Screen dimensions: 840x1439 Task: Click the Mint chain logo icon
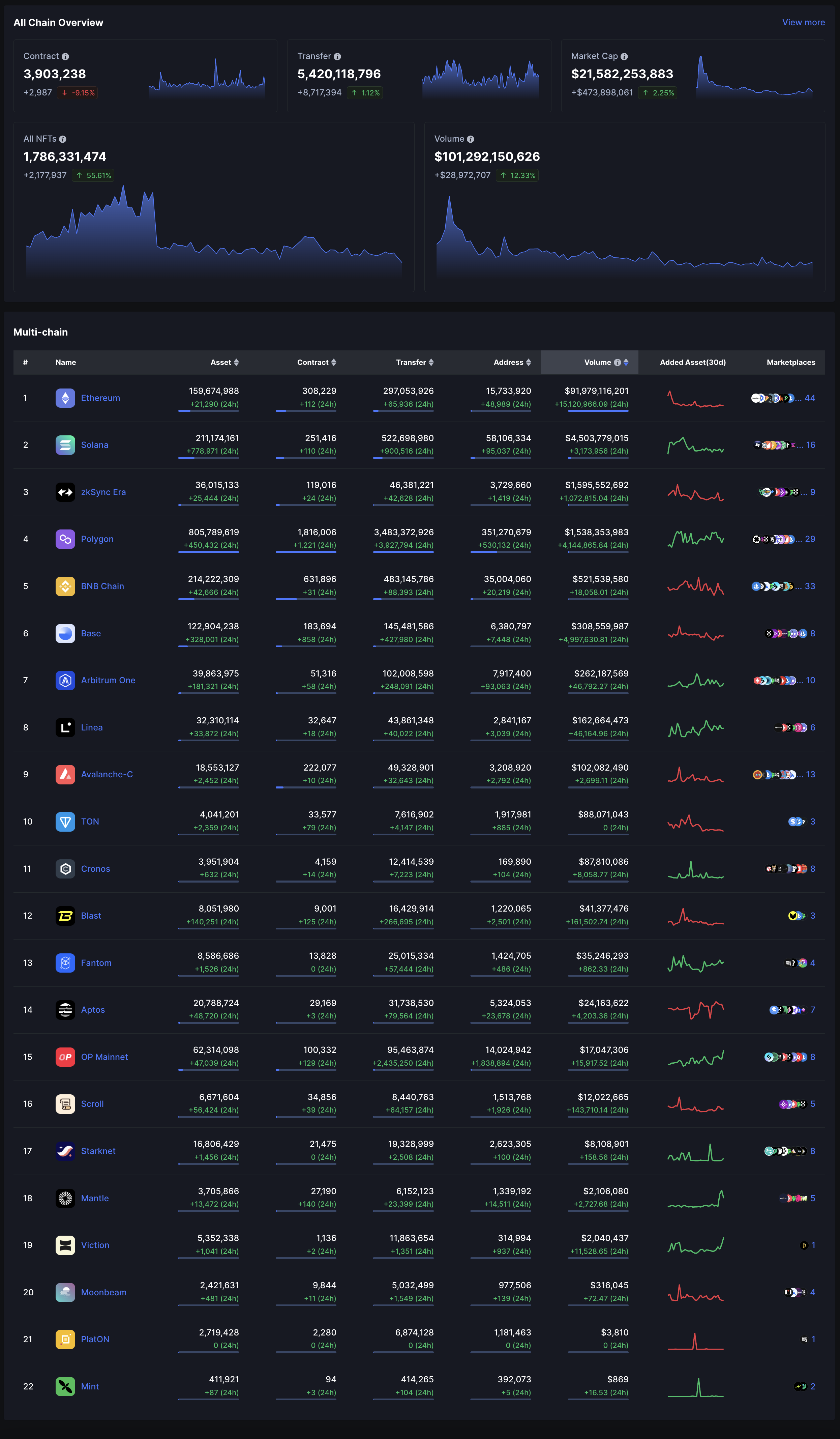[65, 1386]
